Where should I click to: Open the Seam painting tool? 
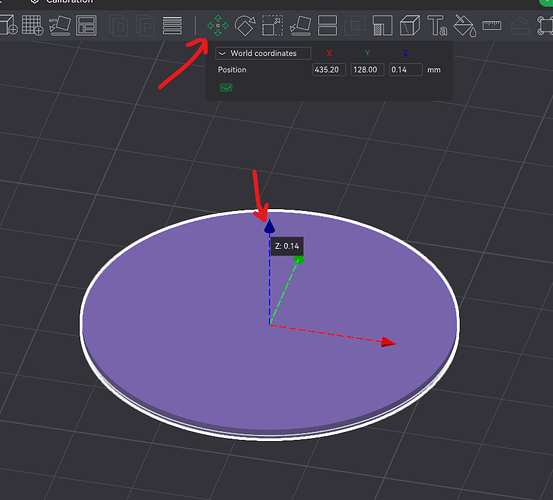pos(410,25)
